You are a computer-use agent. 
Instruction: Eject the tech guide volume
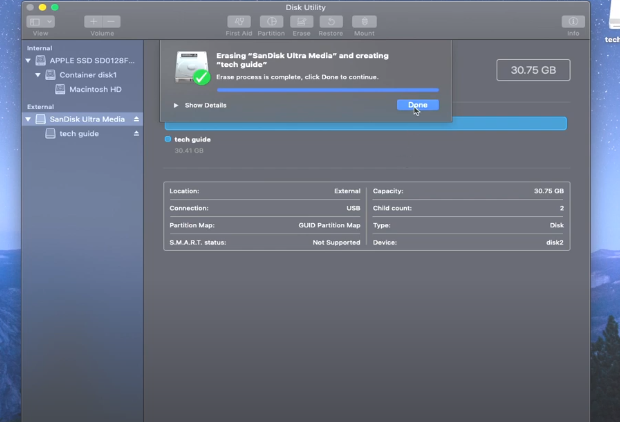click(136, 134)
